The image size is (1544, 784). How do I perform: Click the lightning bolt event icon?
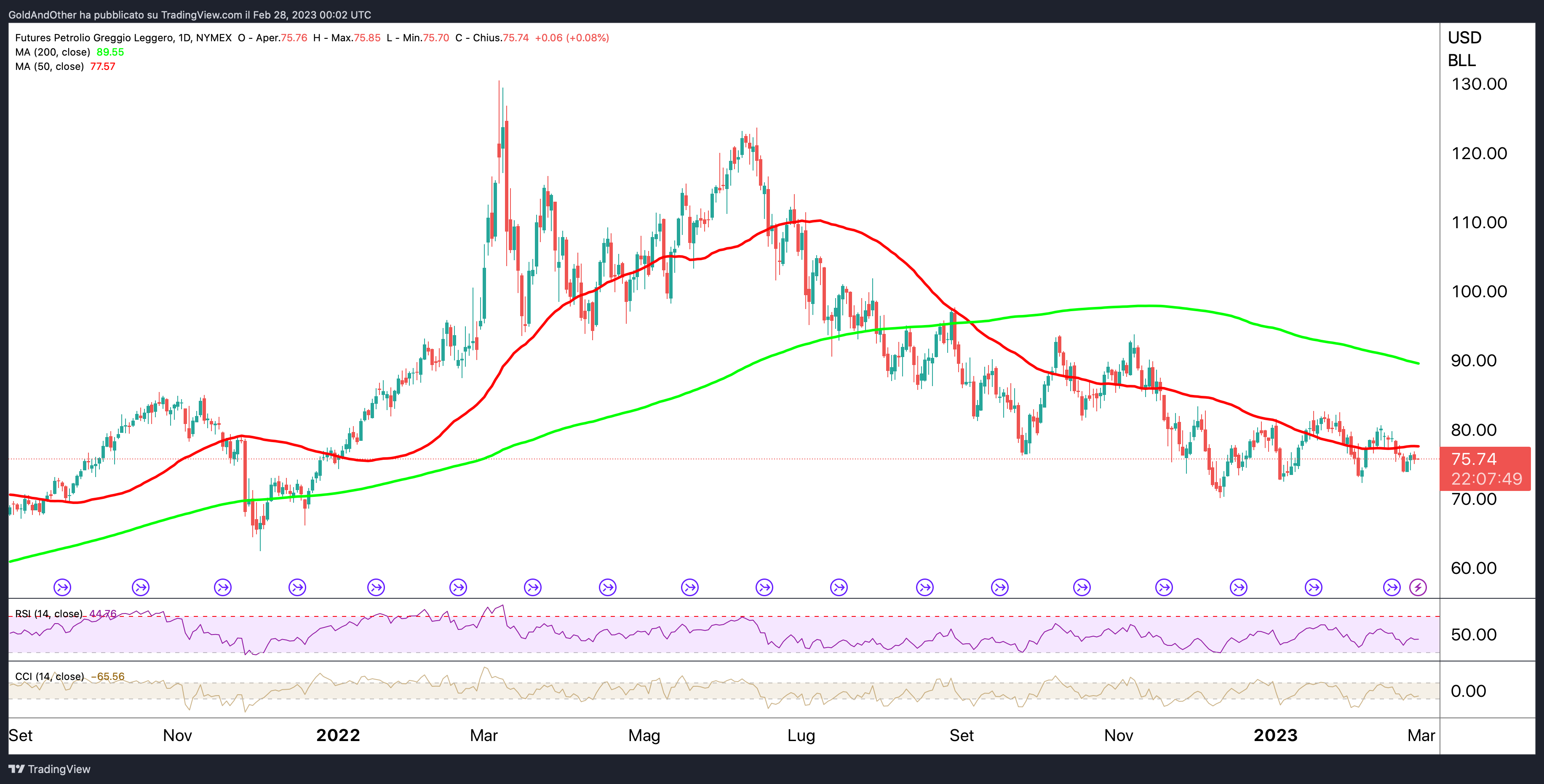click(1418, 587)
